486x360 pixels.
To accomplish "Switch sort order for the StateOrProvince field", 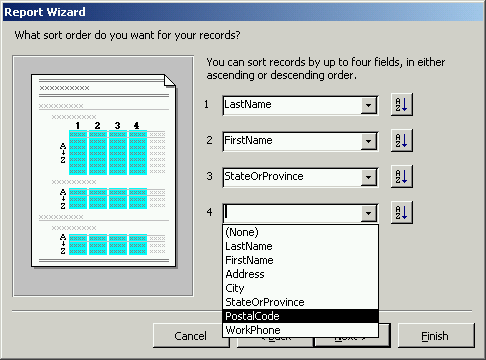I will point(402,177).
